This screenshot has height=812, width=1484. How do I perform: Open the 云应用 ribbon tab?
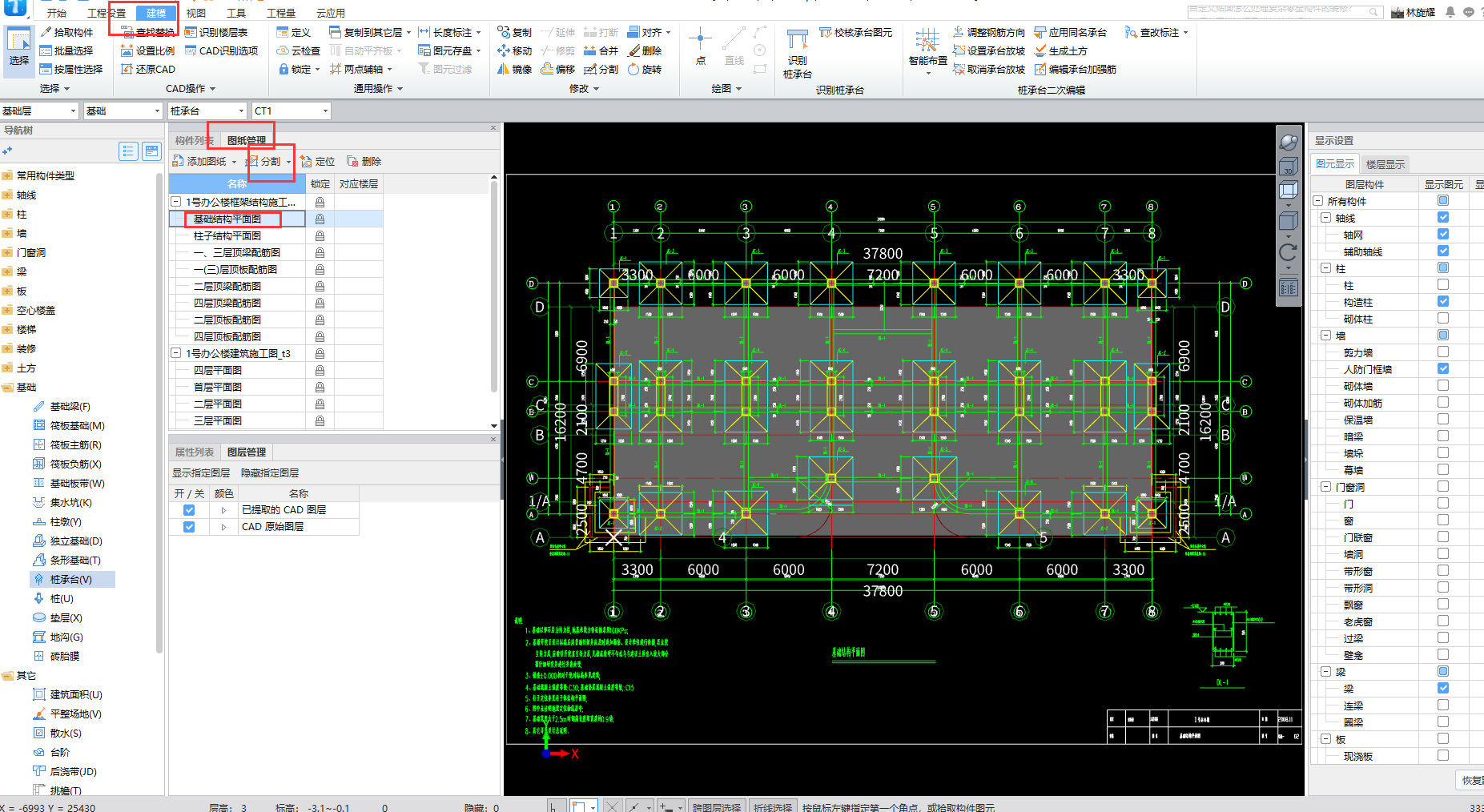(x=331, y=13)
